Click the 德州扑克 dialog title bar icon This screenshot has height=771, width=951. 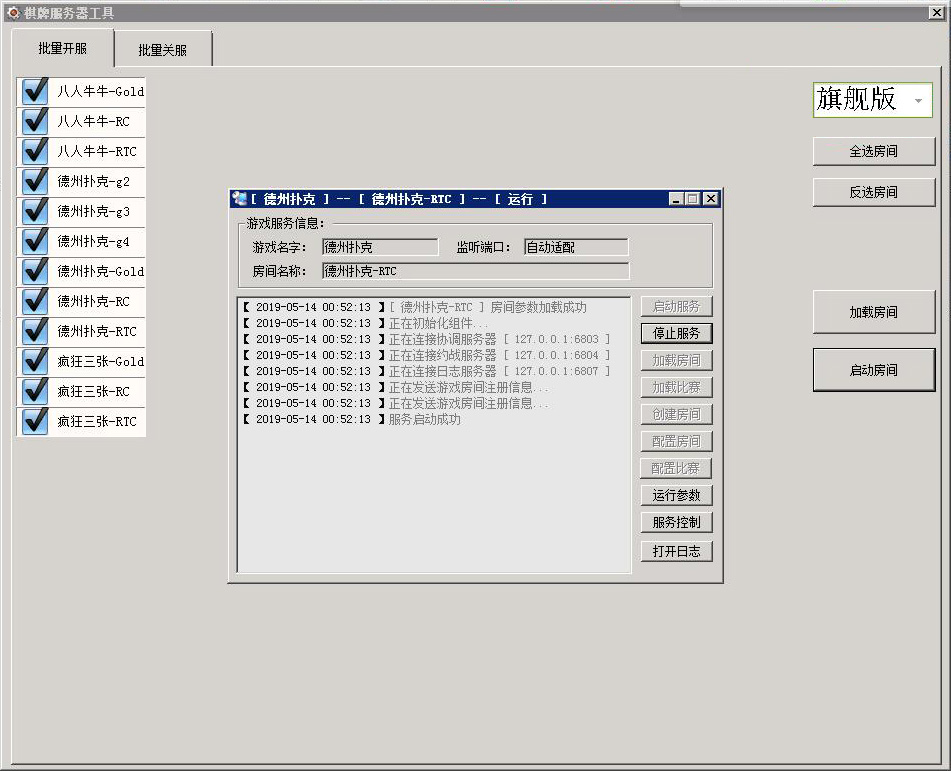240,199
